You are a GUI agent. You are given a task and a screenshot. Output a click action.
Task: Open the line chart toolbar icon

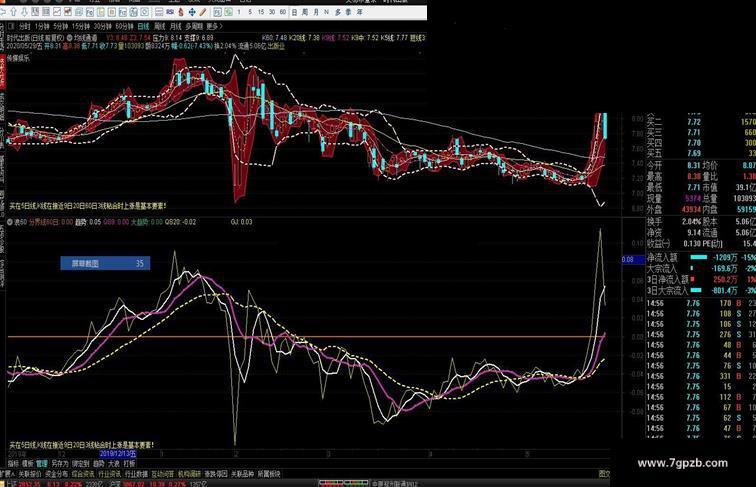click(x=57, y=12)
